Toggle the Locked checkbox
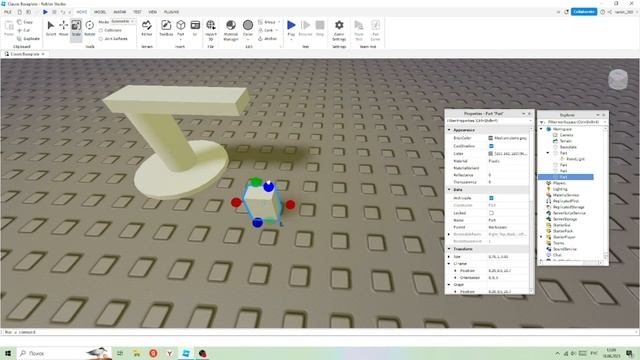Image resolution: width=640 pixels, height=360 pixels. (491, 213)
